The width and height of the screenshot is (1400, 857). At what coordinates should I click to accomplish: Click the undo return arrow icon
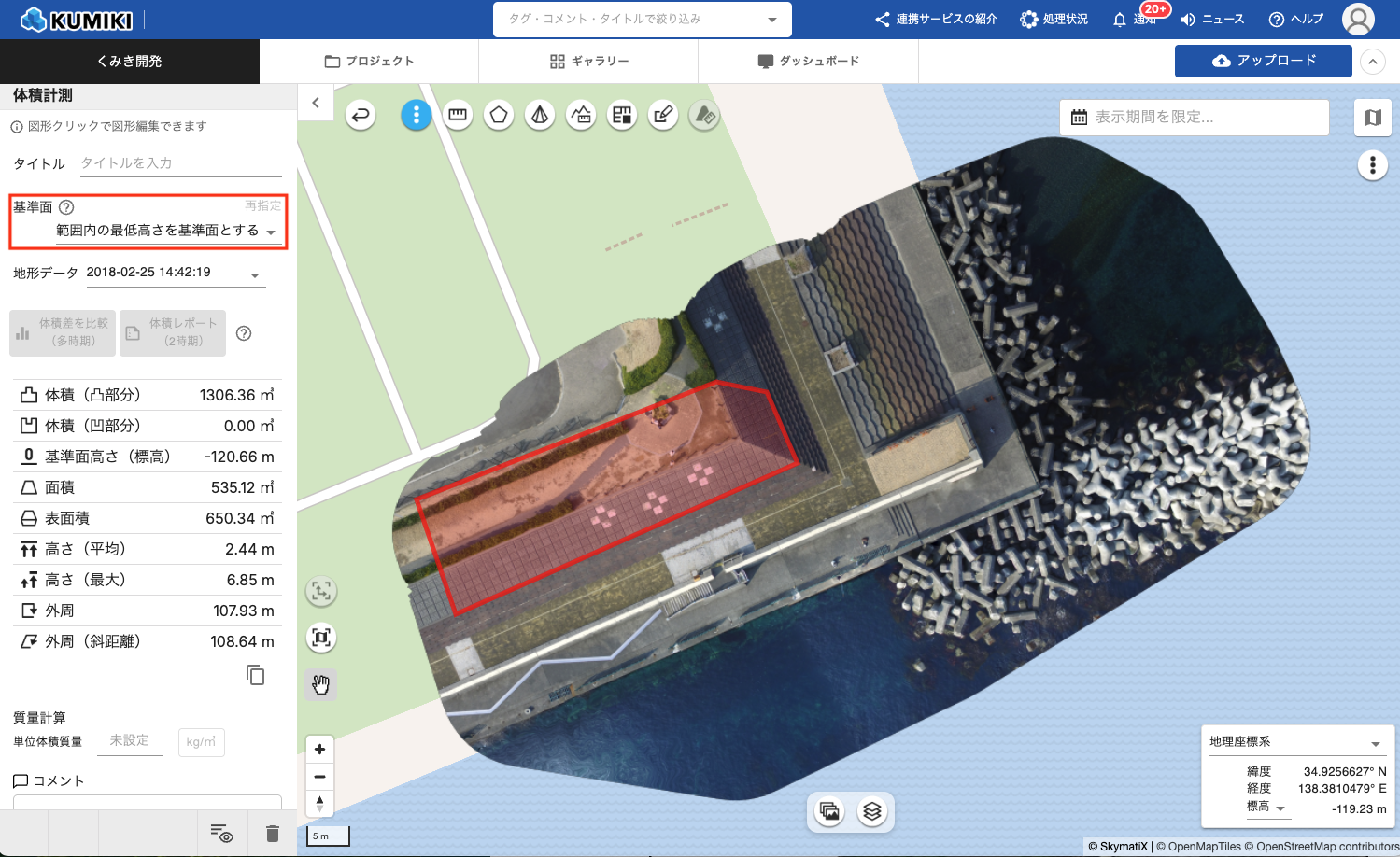pyautogui.click(x=361, y=115)
